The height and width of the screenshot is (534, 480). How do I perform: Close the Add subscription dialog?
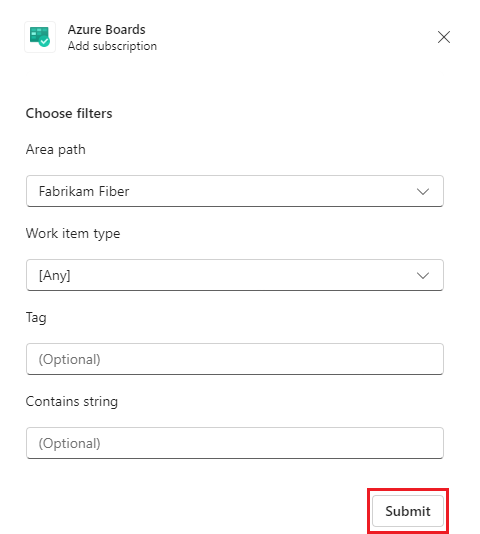pos(444,37)
